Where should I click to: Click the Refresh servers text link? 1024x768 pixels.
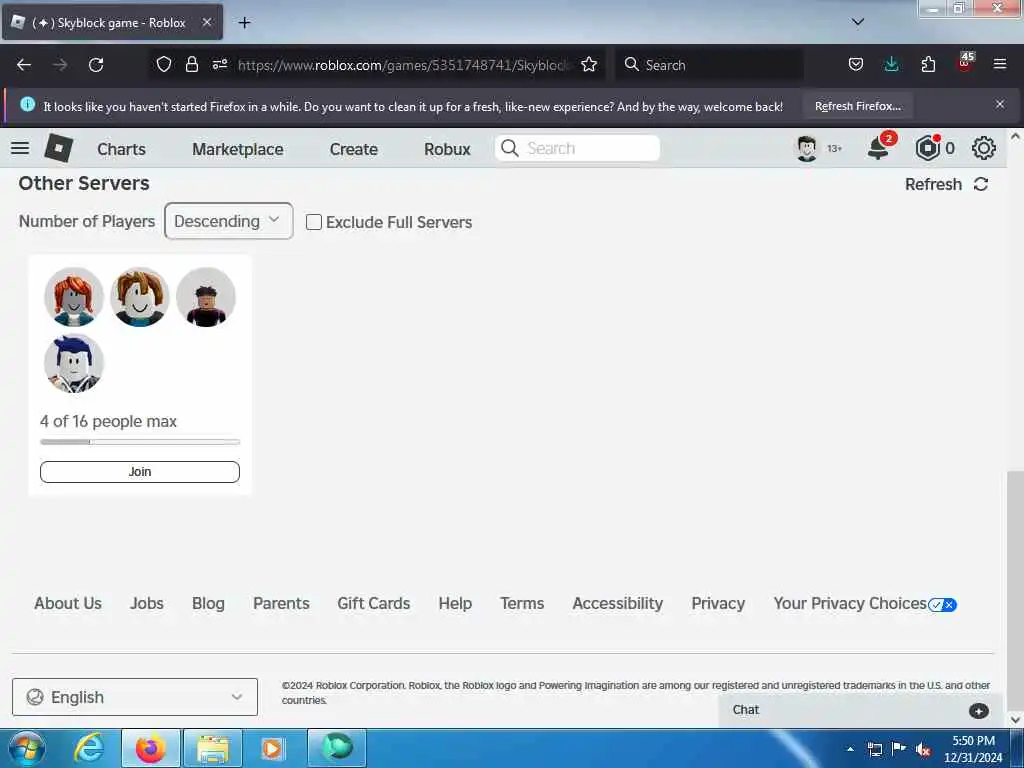(933, 184)
